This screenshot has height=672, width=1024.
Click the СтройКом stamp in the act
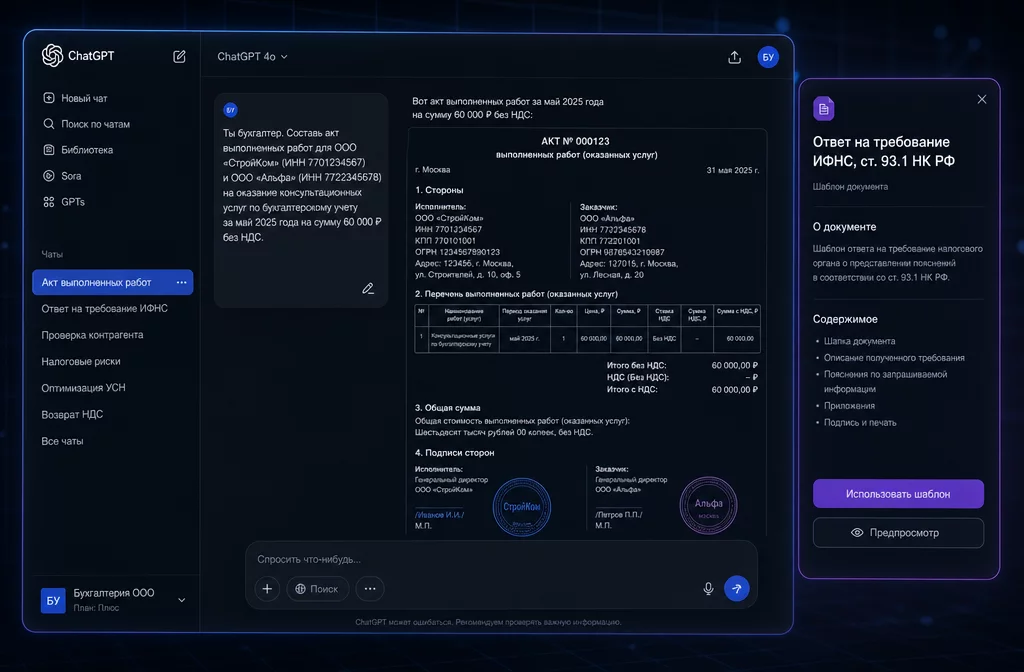pyautogui.click(x=522, y=507)
